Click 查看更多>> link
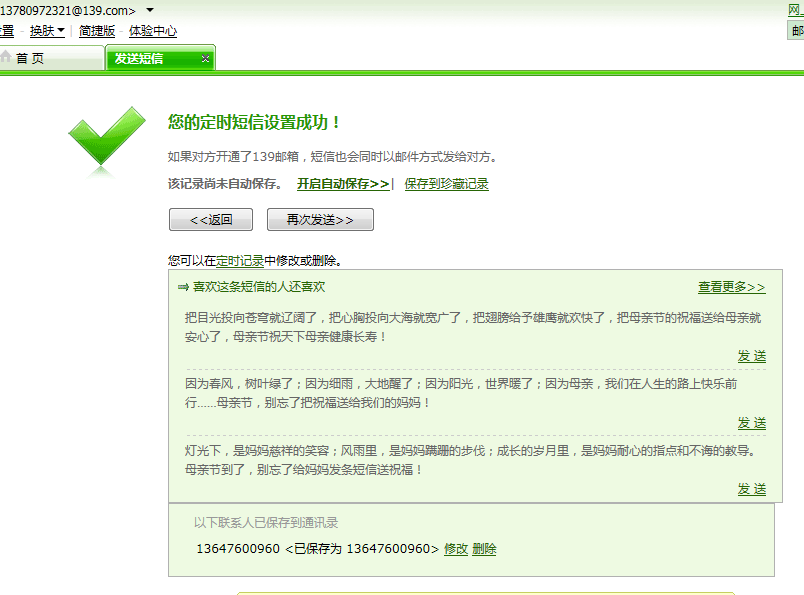Viewport: 804px width, 595px height. pos(732,287)
